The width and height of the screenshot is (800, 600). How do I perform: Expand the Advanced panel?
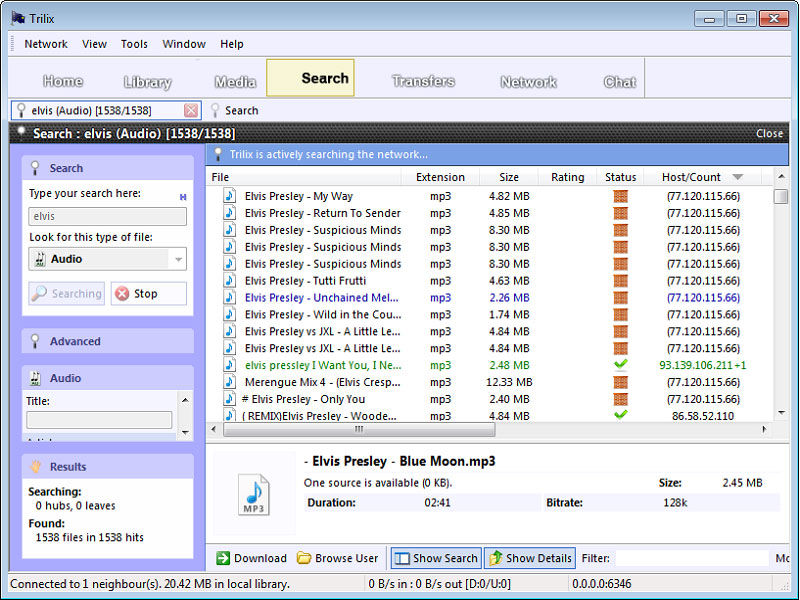[108, 341]
